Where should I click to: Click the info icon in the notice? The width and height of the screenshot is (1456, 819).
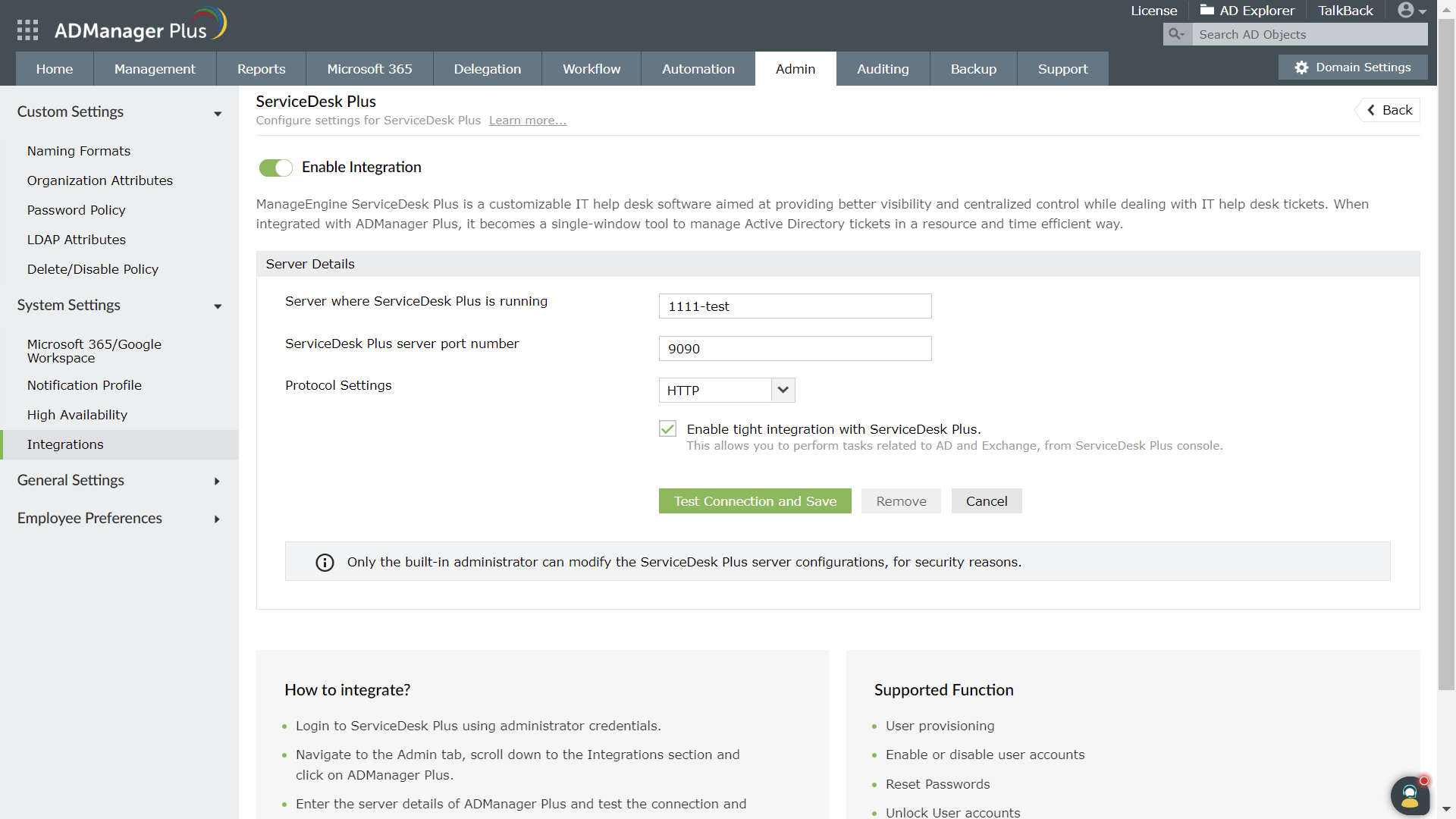coord(325,563)
